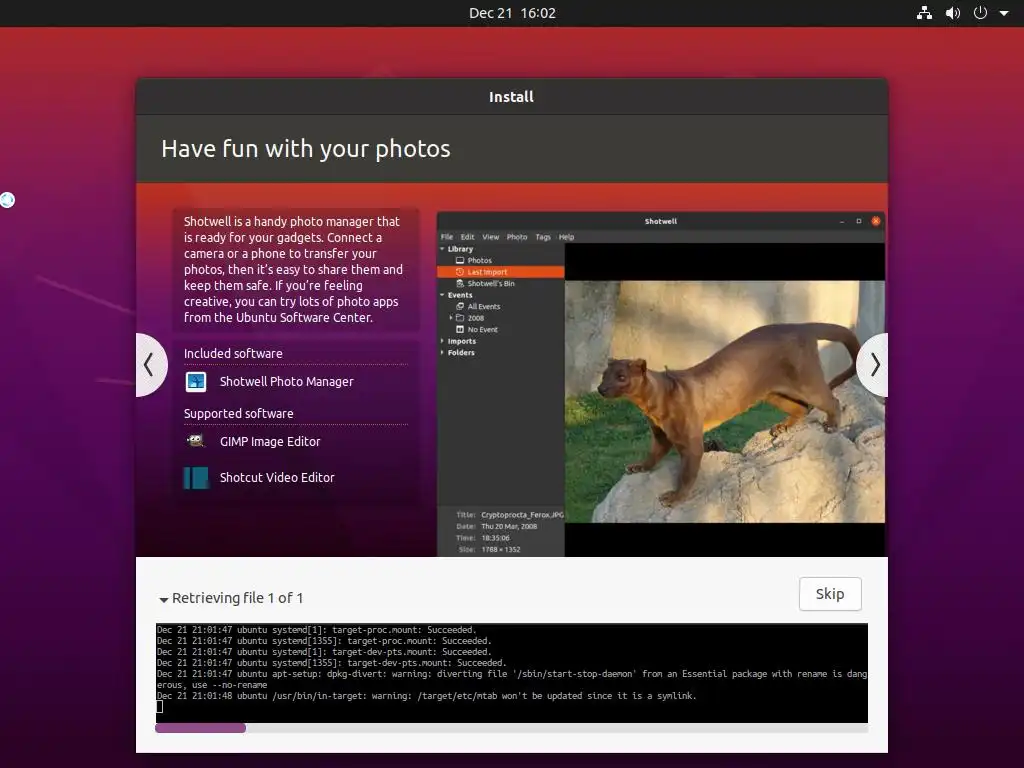Open the clock showing Dec 21 16:02
The height and width of the screenshot is (768, 1024).
click(x=512, y=13)
